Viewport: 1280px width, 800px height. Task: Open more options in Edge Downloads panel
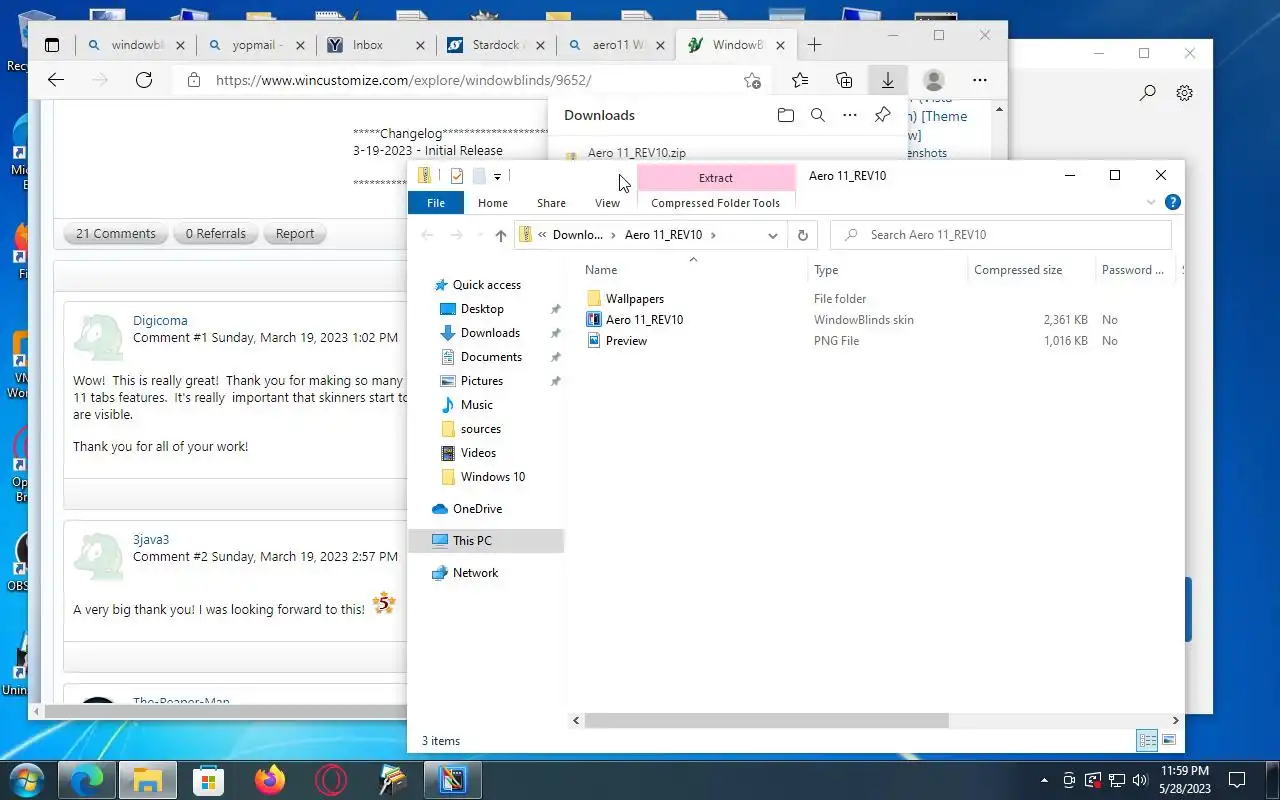pyautogui.click(x=850, y=115)
